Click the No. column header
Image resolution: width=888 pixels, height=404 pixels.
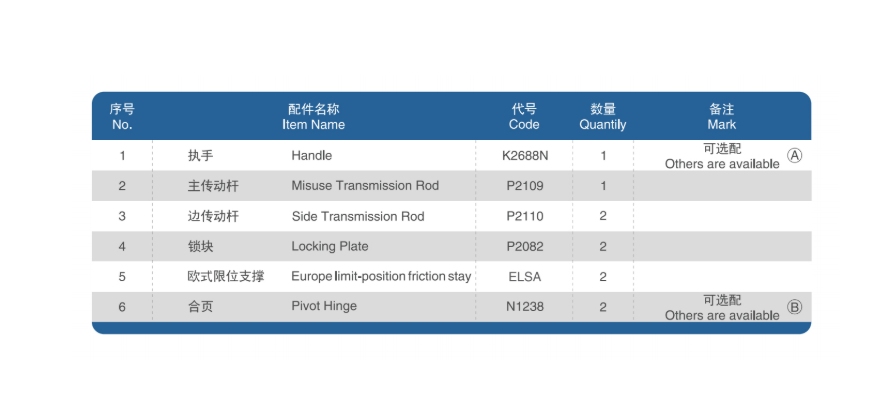click(x=122, y=117)
